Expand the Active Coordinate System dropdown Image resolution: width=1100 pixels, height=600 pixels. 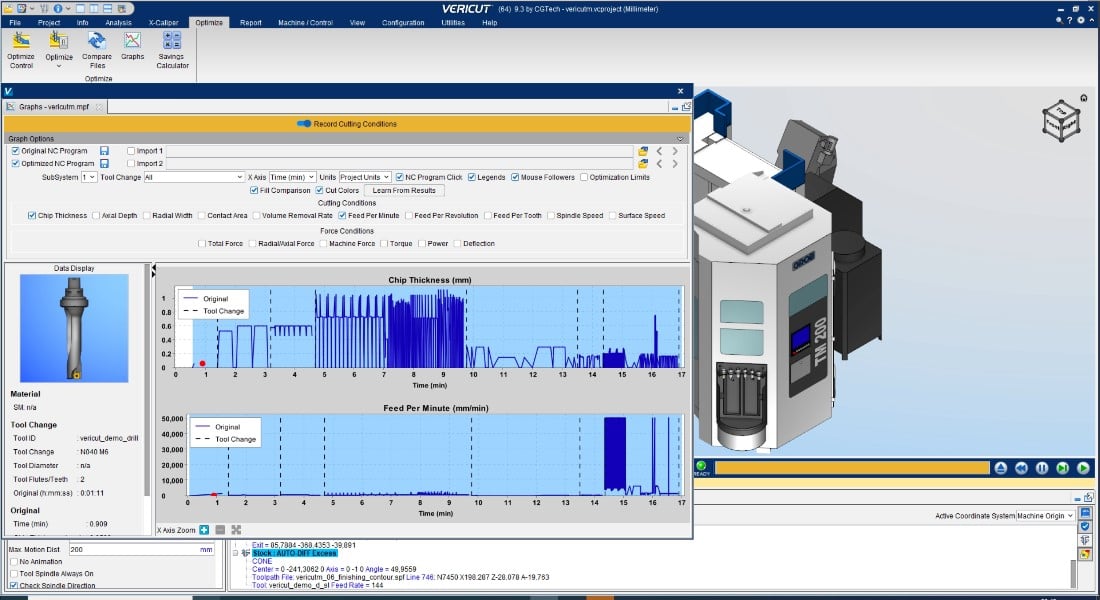click(1044, 516)
